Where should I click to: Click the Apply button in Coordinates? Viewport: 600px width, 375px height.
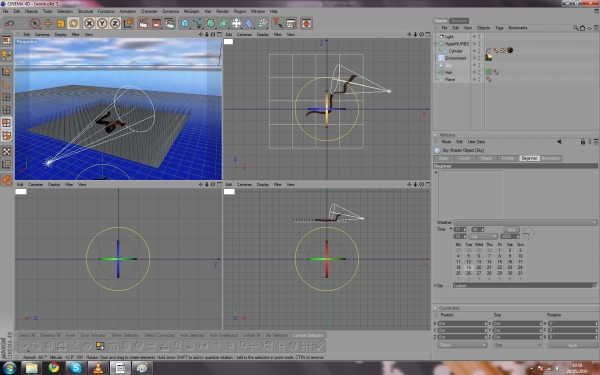pyautogui.click(x=572, y=345)
